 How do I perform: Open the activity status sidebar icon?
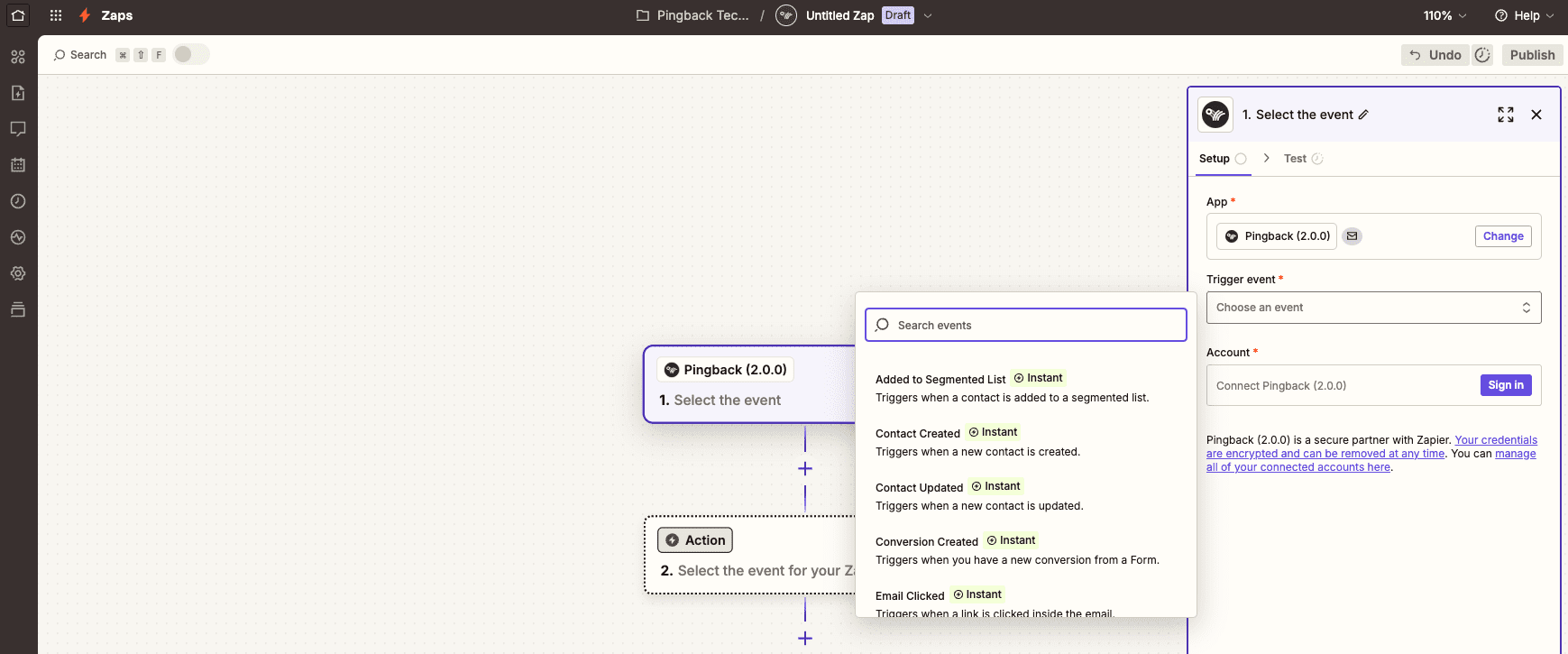click(x=18, y=237)
